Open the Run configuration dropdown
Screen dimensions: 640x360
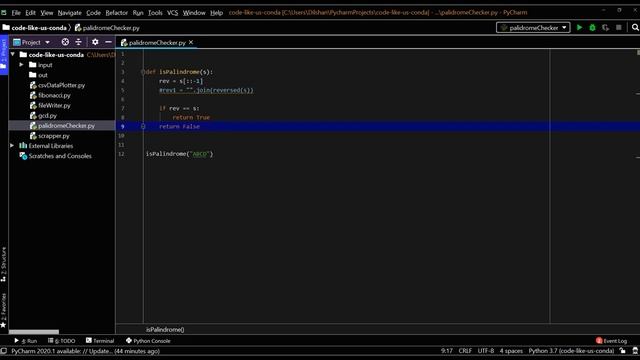pyautogui.click(x=533, y=28)
